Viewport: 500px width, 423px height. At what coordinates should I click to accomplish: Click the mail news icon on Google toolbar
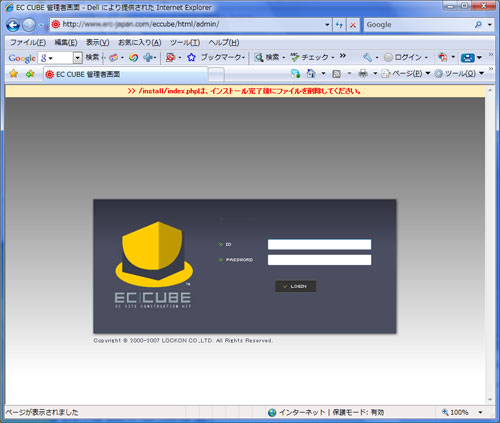pos(114,57)
